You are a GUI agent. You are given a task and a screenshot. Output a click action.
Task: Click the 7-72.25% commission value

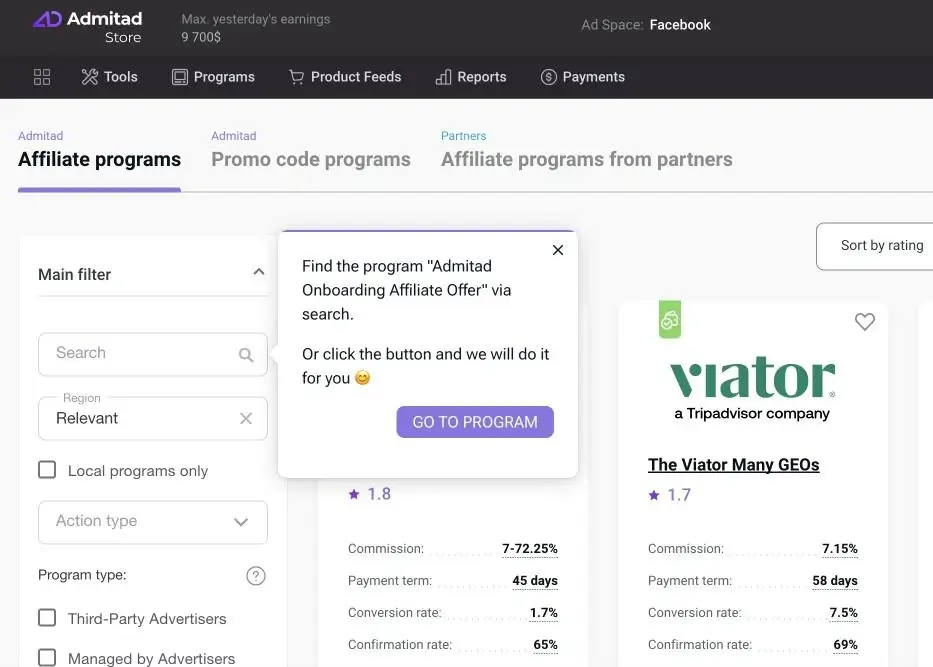(x=530, y=549)
